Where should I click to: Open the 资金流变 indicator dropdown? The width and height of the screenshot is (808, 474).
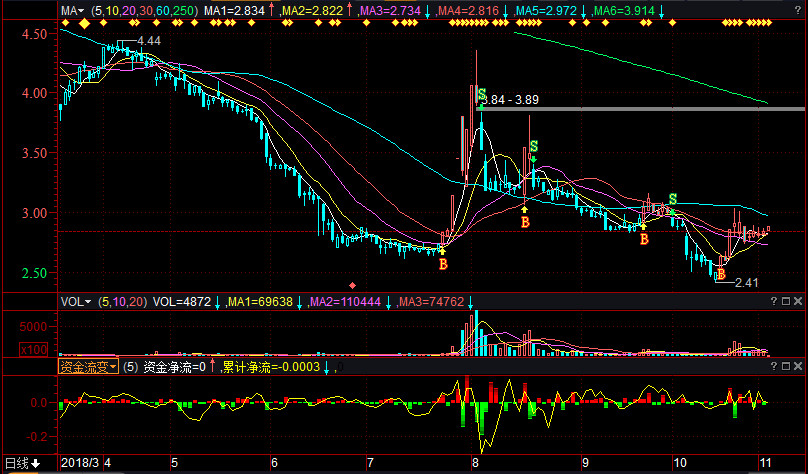point(88,367)
